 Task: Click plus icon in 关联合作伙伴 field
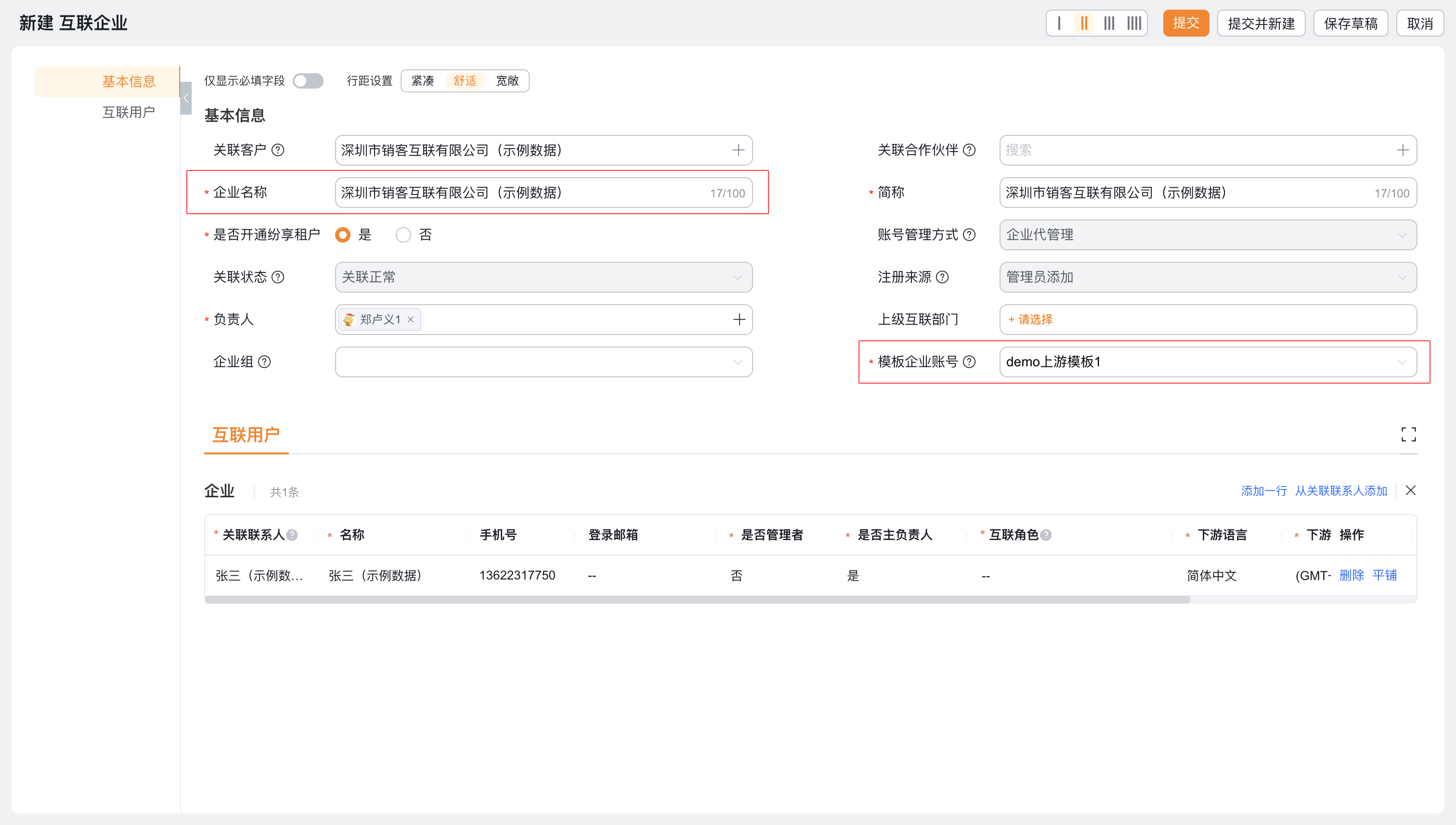click(x=1403, y=150)
